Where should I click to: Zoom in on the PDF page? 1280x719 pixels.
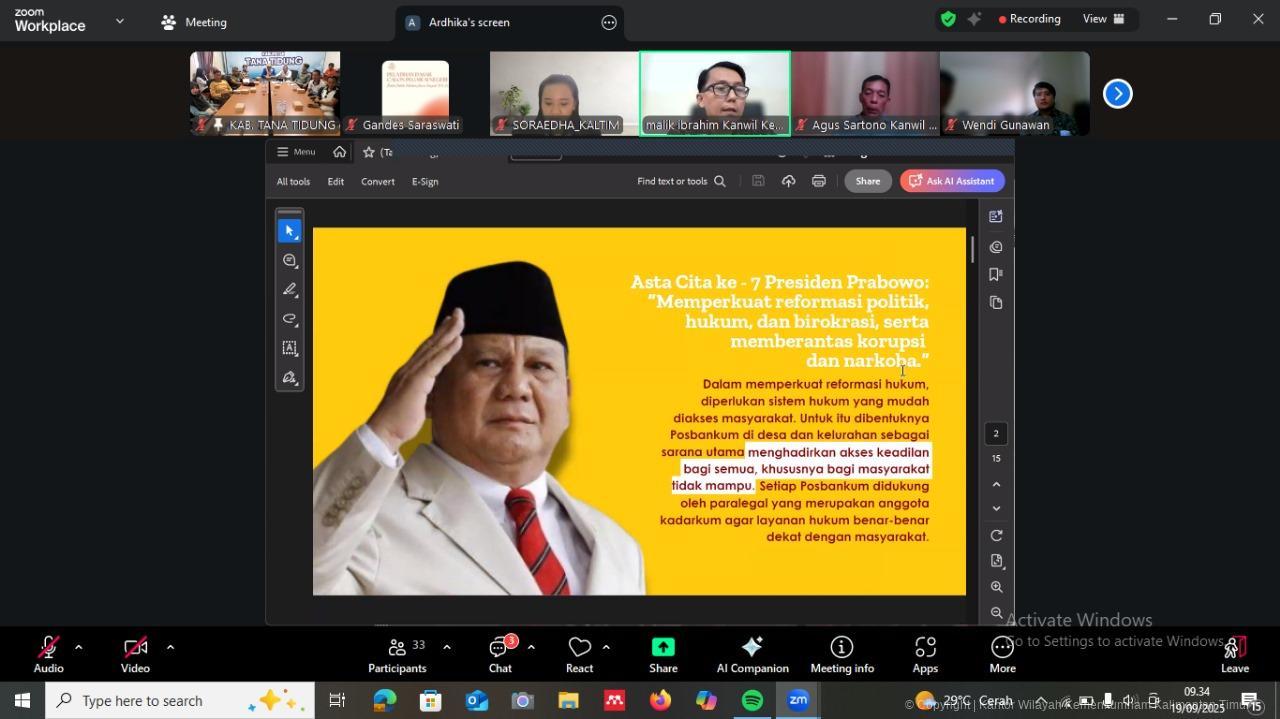(x=996, y=587)
